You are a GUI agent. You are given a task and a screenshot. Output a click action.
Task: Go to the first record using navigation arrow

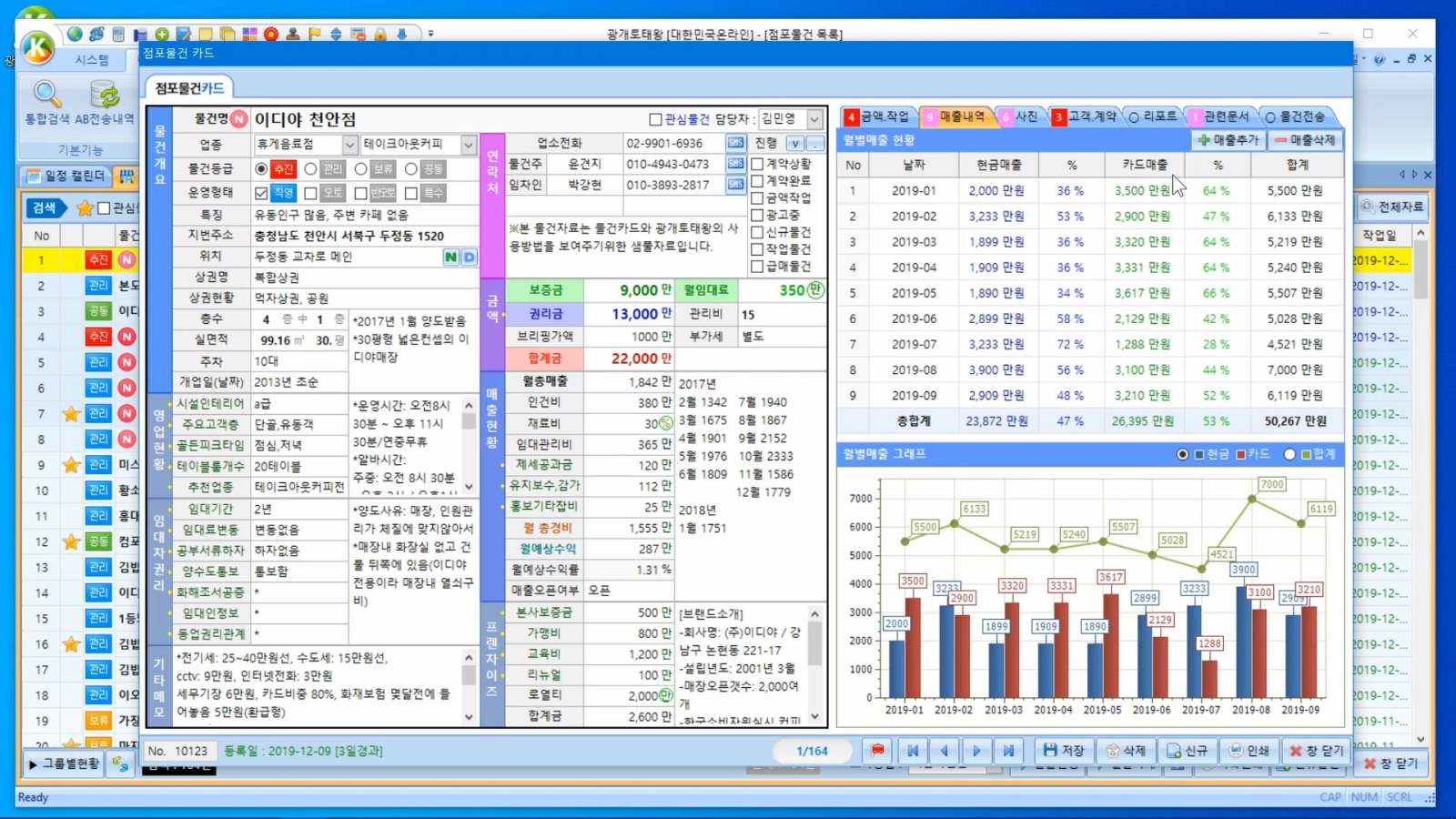click(x=912, y=751)
